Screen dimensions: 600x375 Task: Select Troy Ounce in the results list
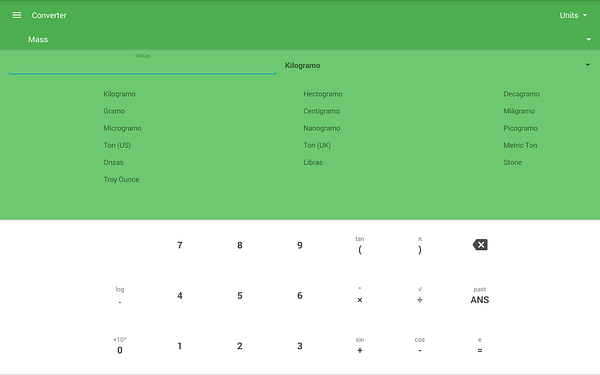click(121, 179)
